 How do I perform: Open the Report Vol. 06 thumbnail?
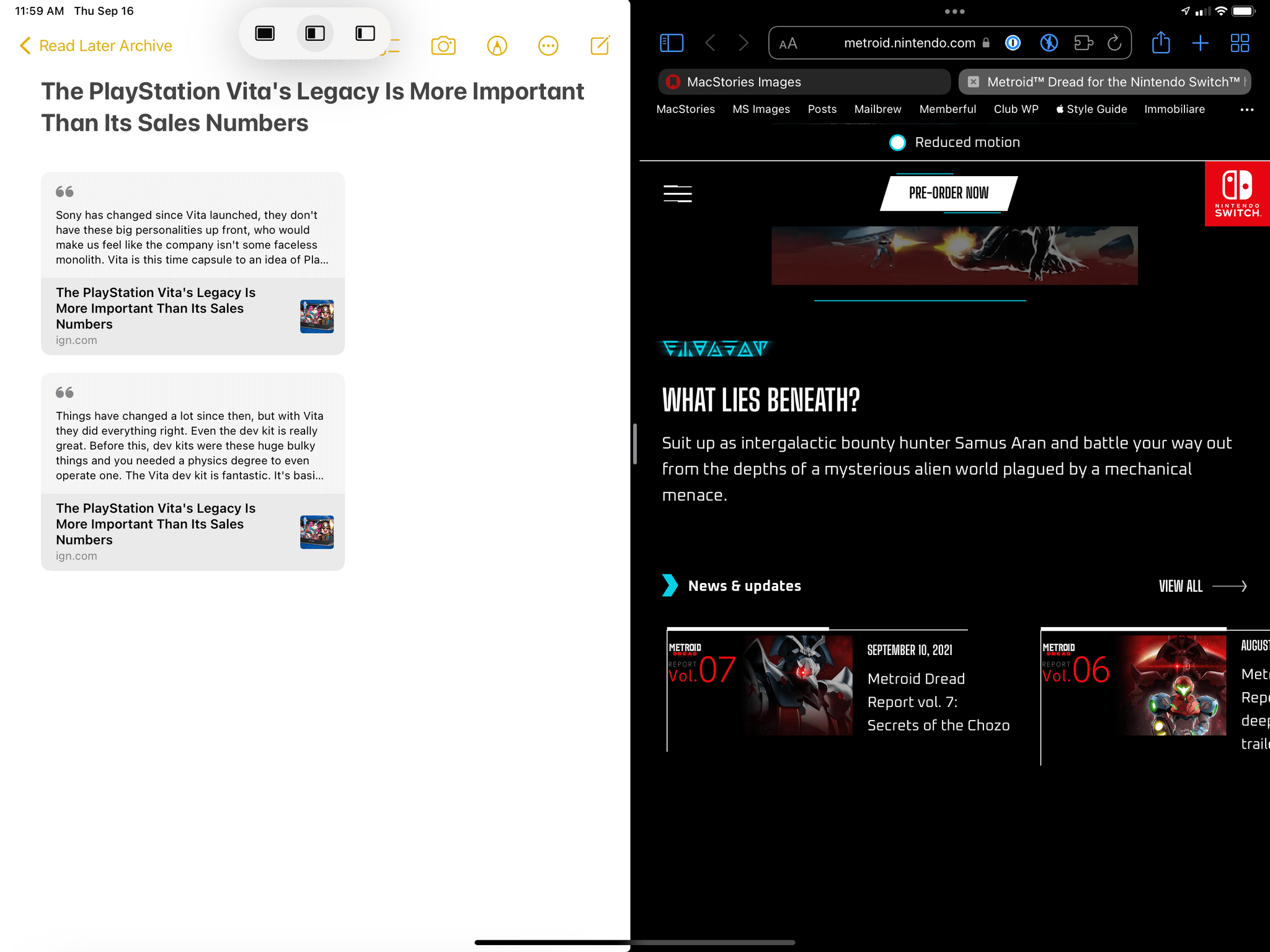1134,685
